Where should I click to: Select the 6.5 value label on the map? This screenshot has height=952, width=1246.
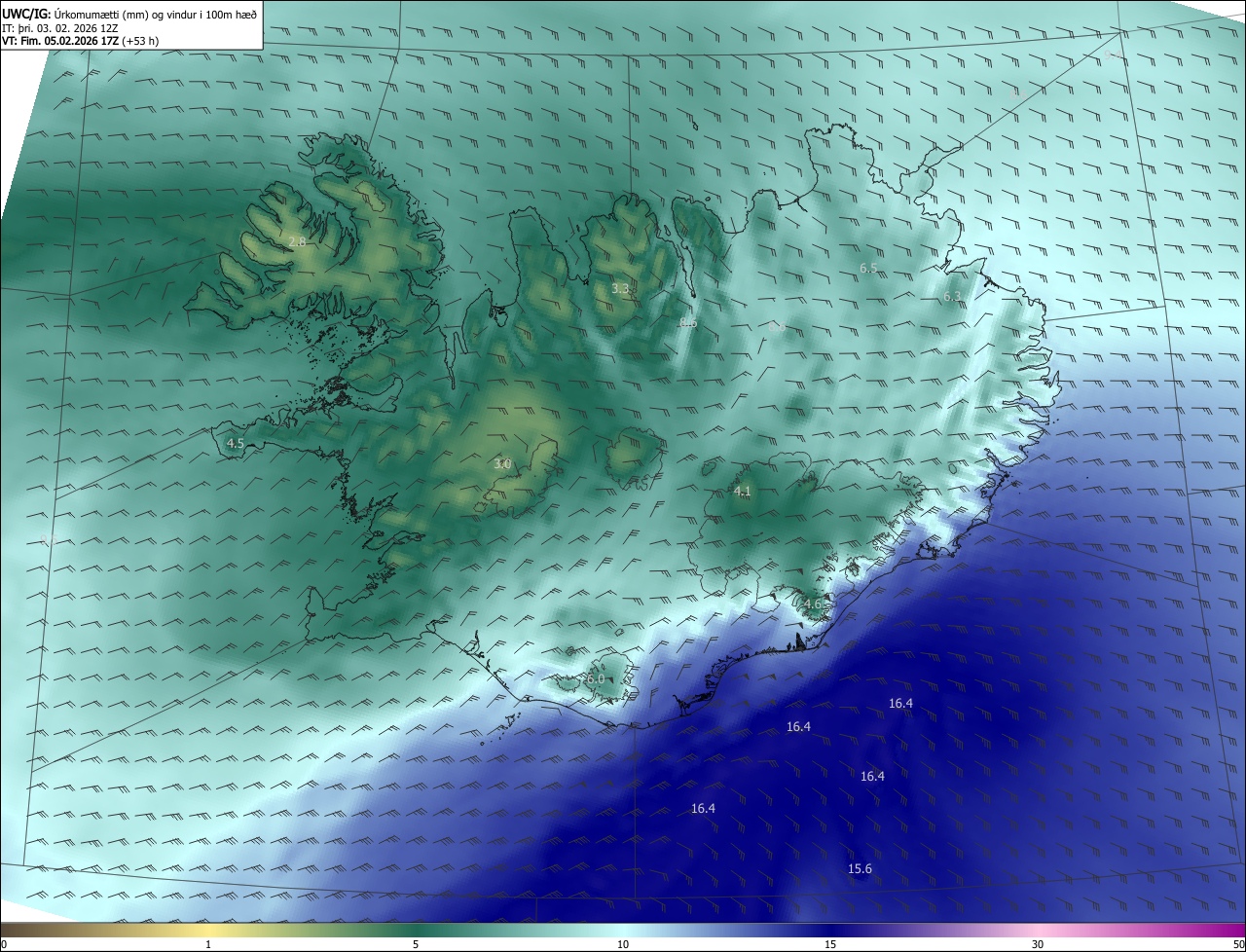click(868, 268)
